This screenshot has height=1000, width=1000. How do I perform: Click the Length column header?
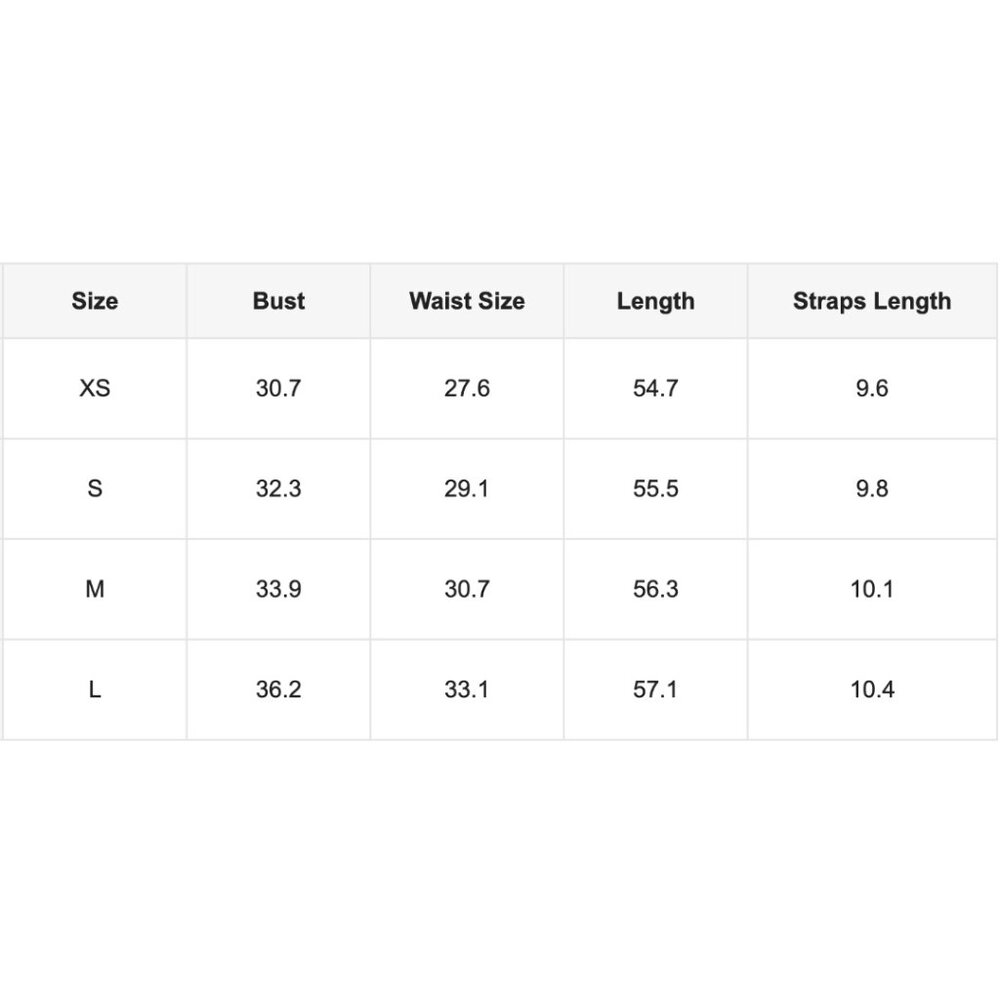tap(656, 302)
